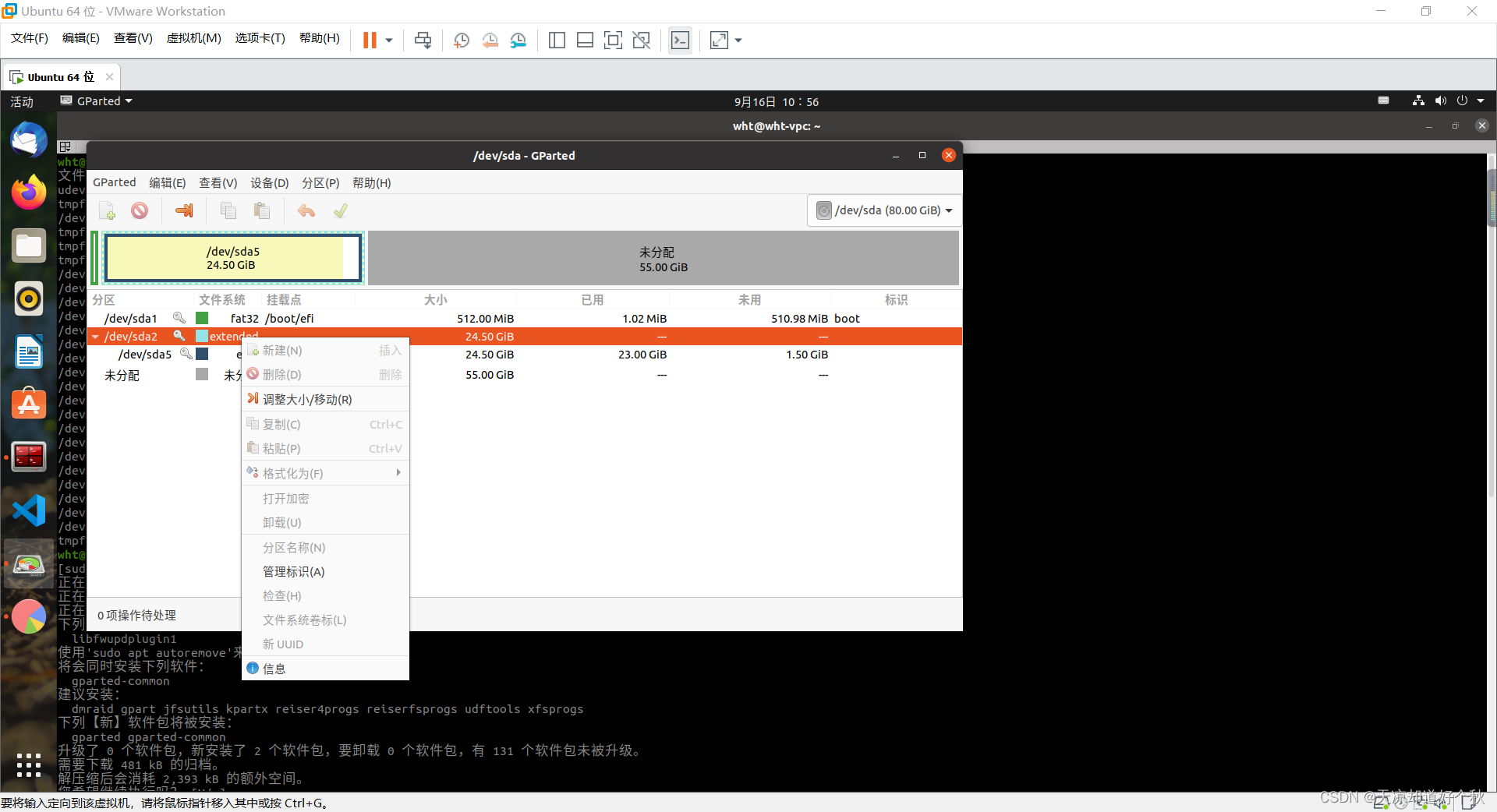Viewport: 1497px width, 812px height.
Task: Click the copy partition toolbar icon
Action: [228, 210]
